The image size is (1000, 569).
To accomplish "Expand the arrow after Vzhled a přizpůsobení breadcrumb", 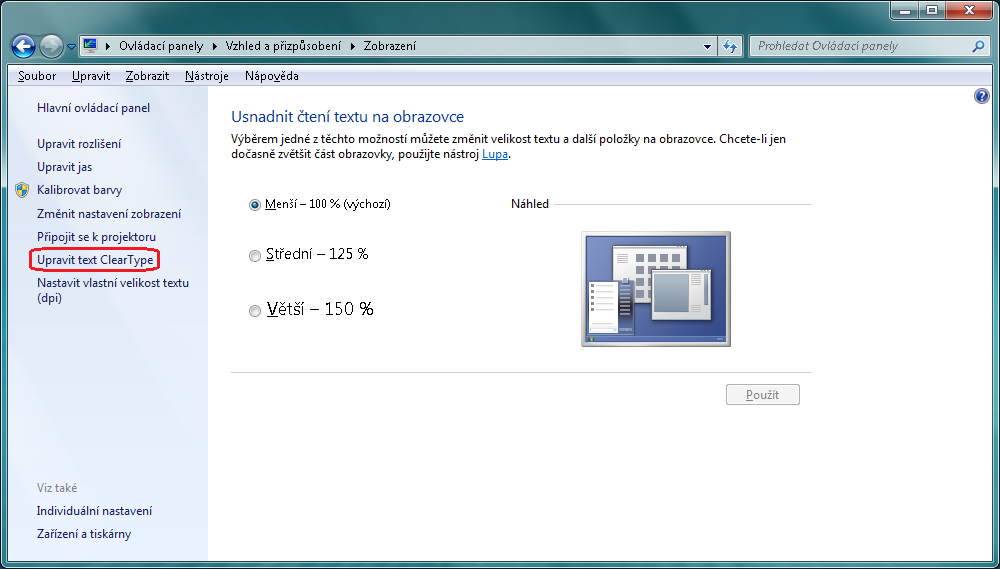I will pyautogui.click(x=351, y=46).
